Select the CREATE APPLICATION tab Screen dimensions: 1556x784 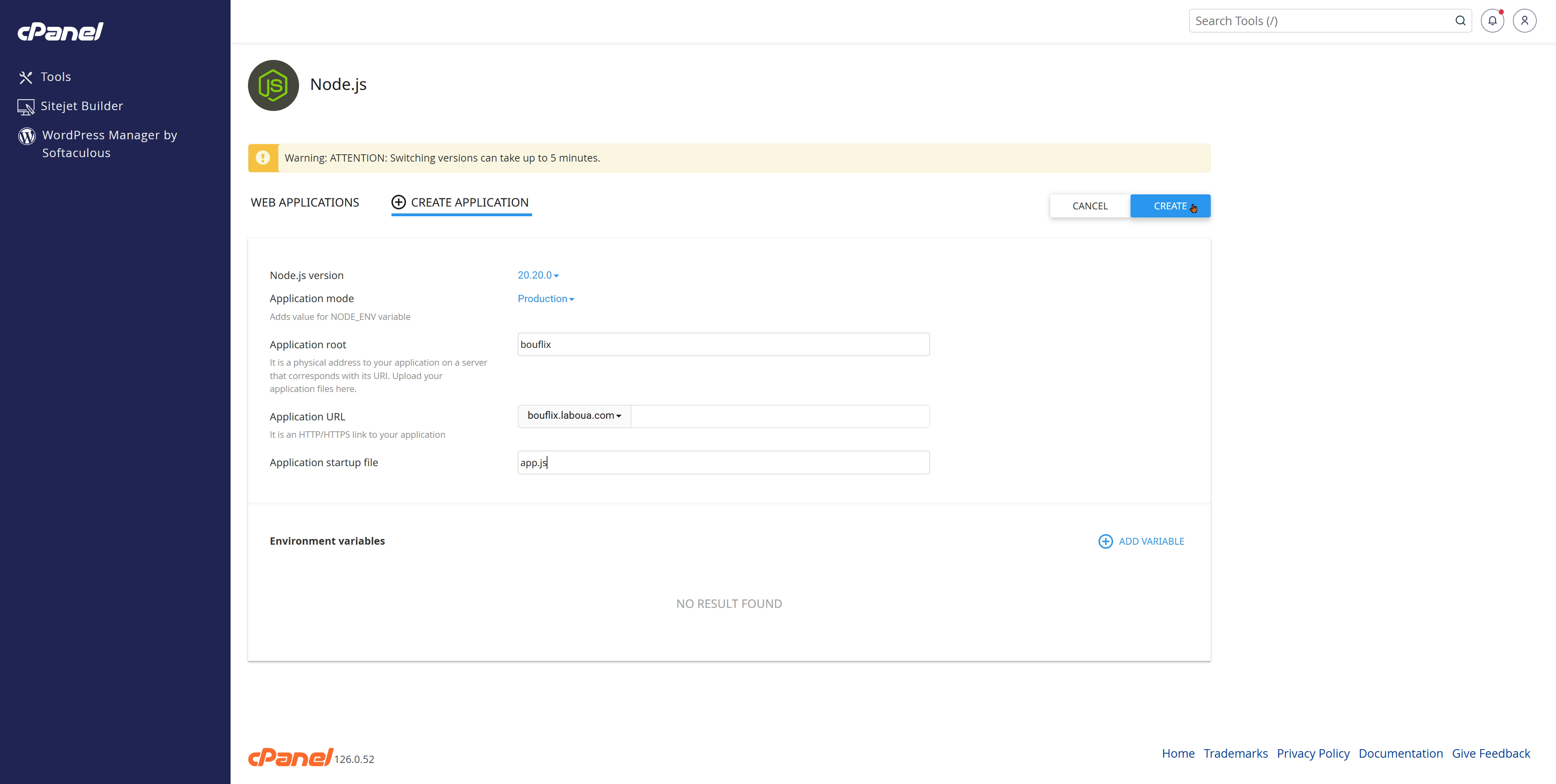pos(462,203)
